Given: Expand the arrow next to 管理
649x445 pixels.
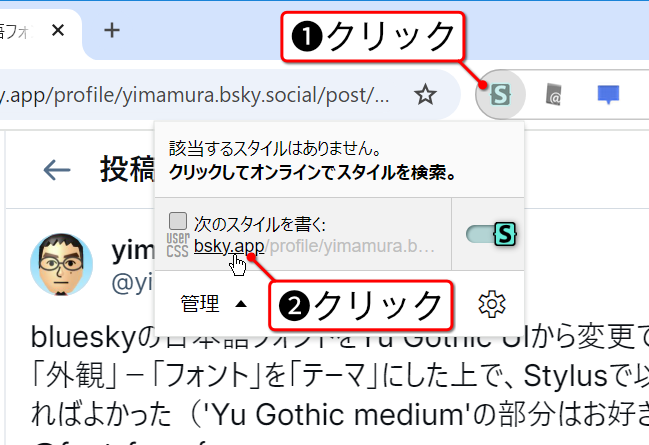Looking at the screenshot, I should point(240,304).
